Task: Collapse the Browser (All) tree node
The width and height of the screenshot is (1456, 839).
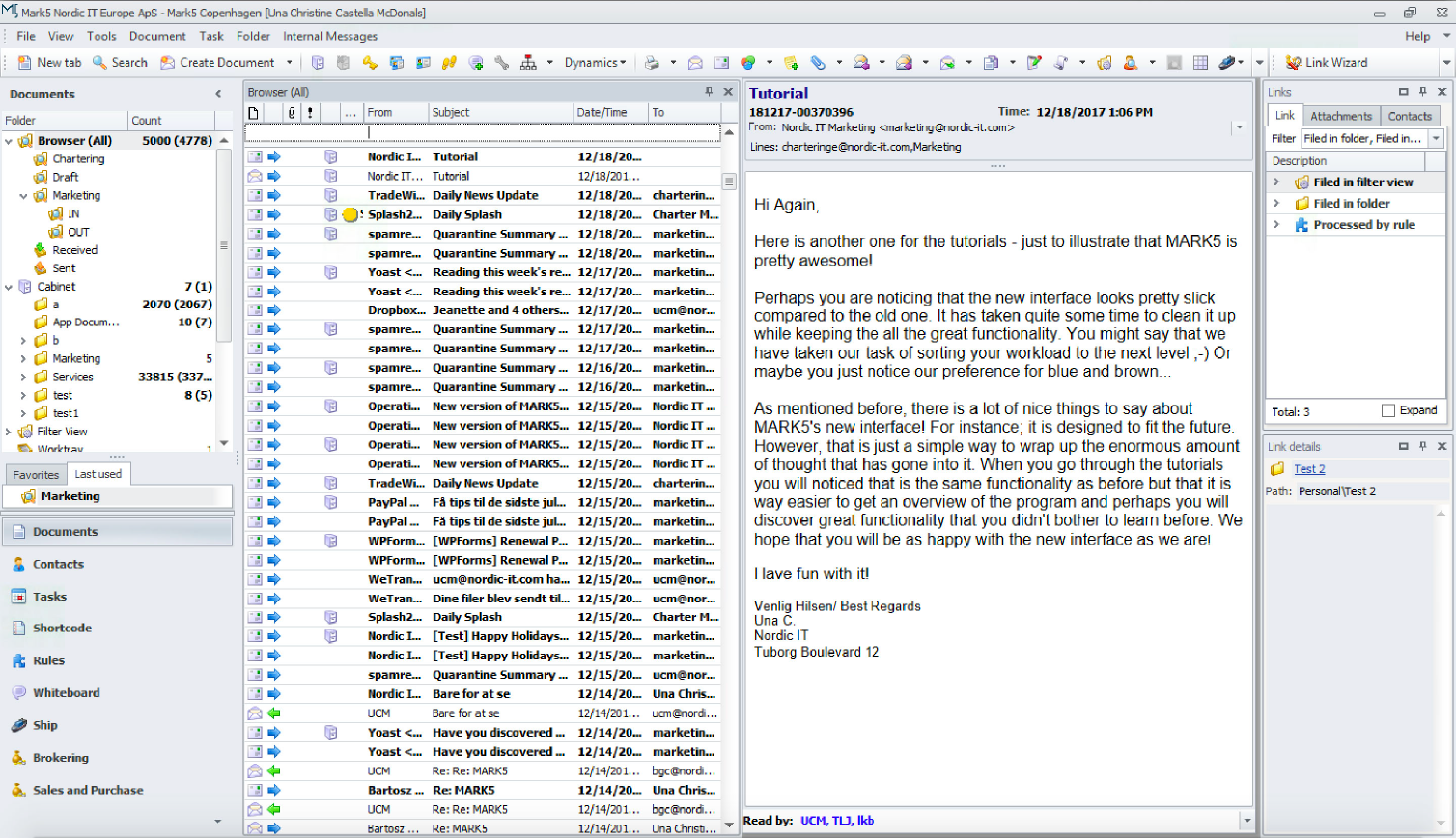Action: point(9,141)
